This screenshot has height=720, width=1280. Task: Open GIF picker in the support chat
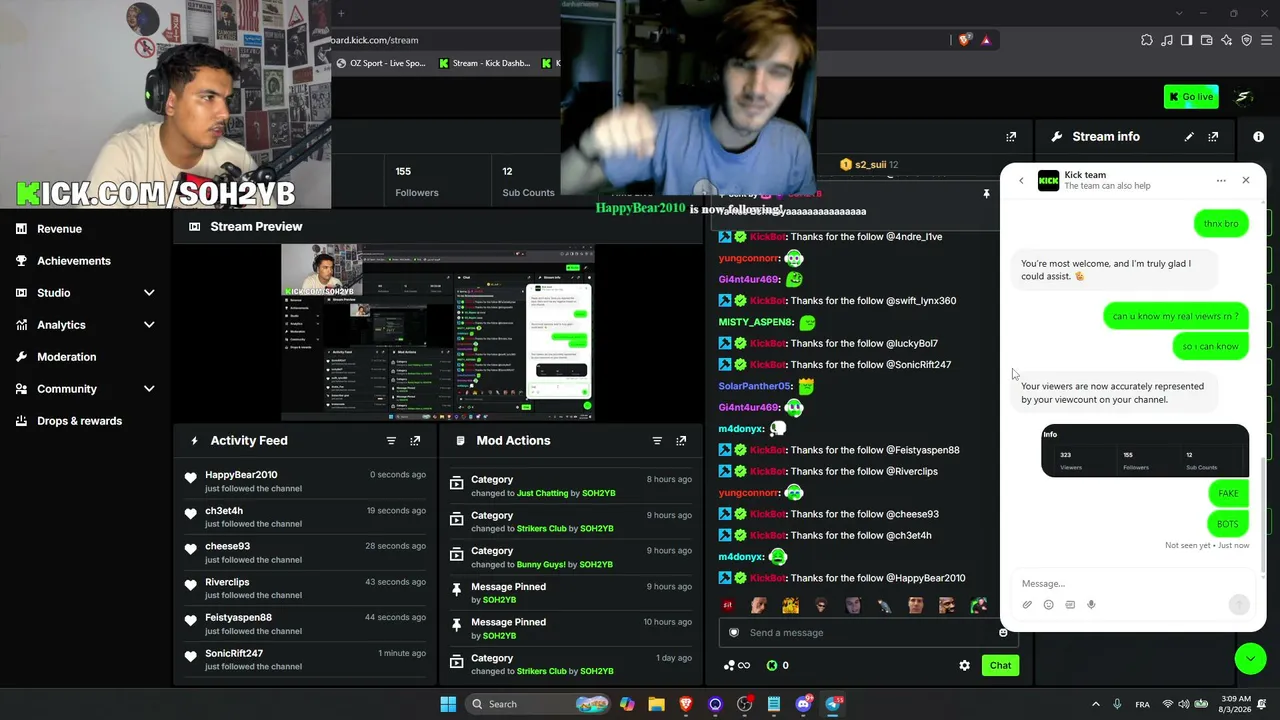(1070, 605)
